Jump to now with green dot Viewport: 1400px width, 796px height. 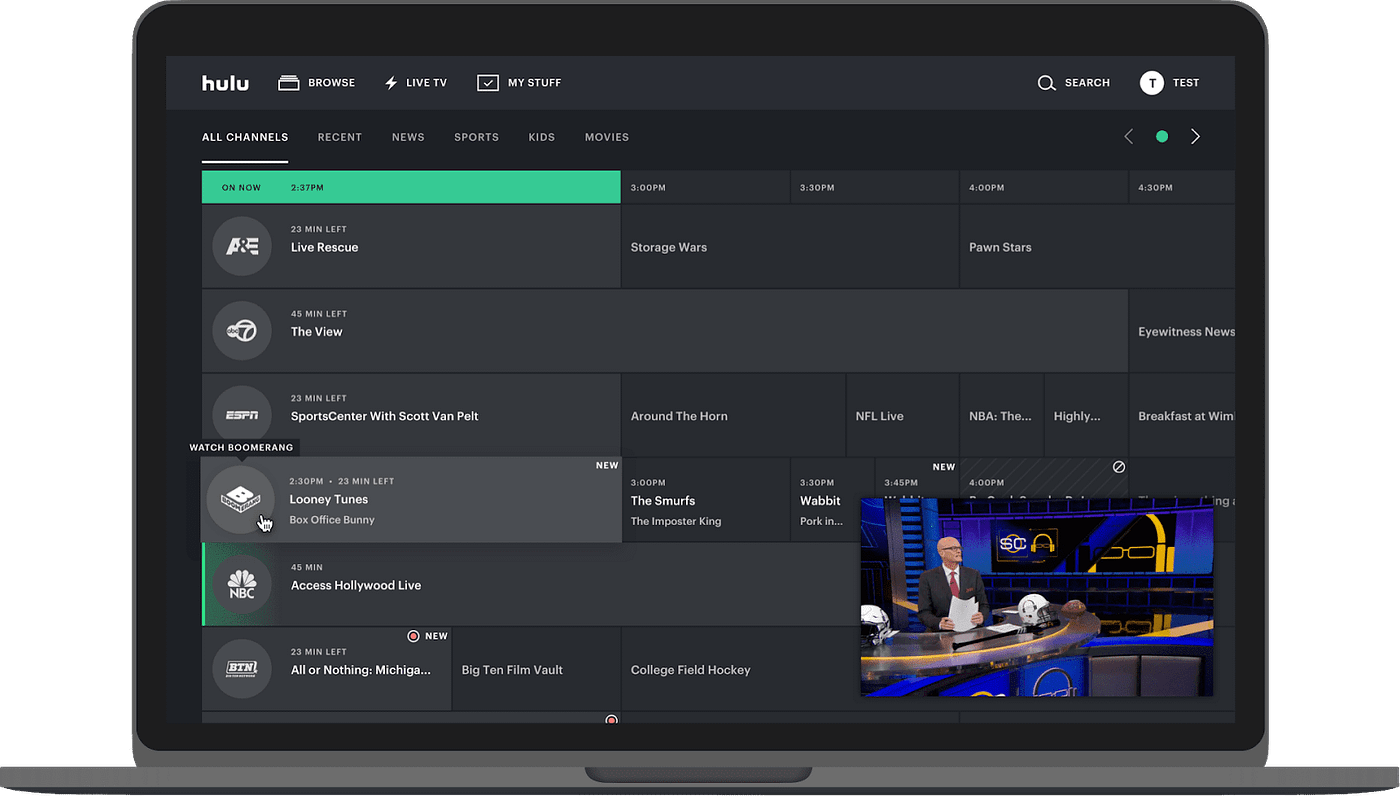[x=1162, y=137]
